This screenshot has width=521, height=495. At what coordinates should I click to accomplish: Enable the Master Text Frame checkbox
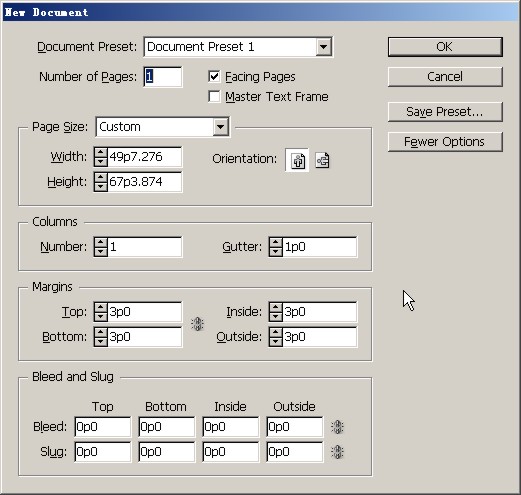214,97
